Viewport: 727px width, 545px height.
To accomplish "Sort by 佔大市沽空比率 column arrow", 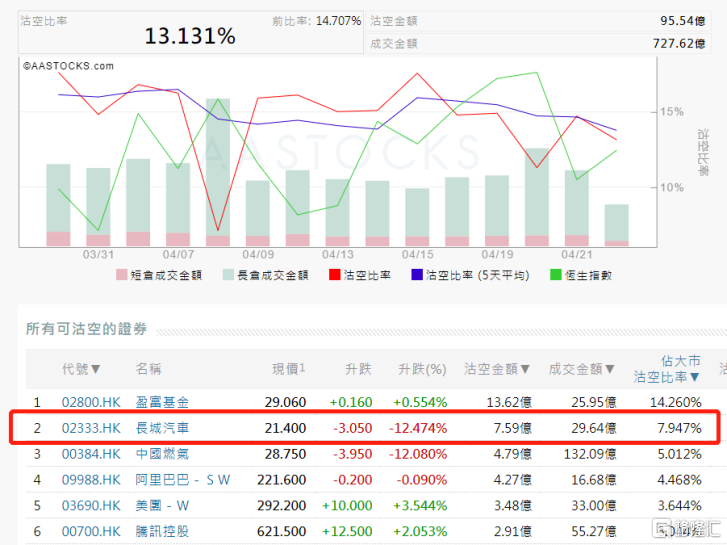I will coord(695,377).
